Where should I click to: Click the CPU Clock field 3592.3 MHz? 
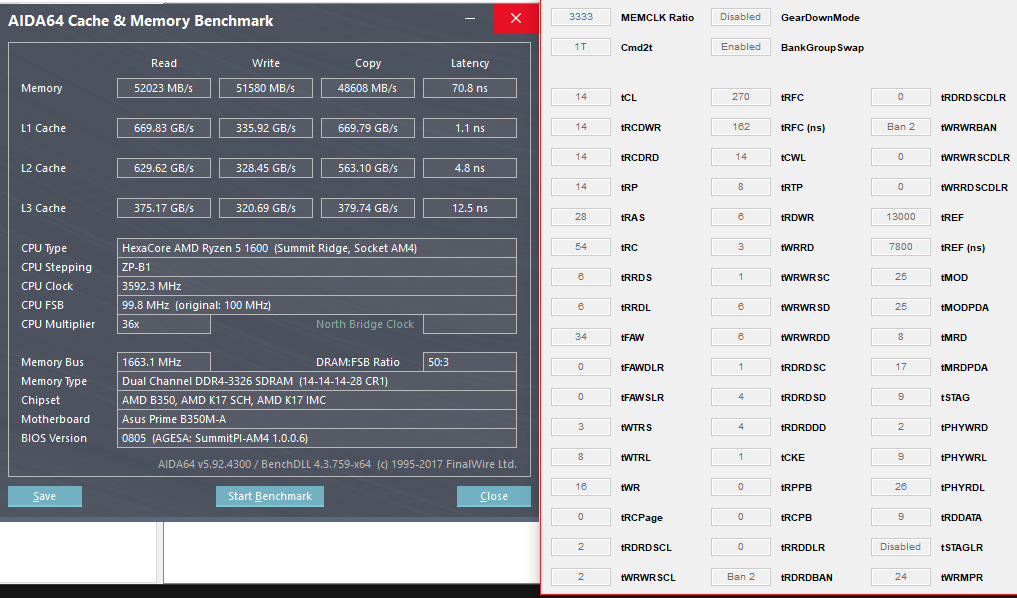[x=317, y=286]
